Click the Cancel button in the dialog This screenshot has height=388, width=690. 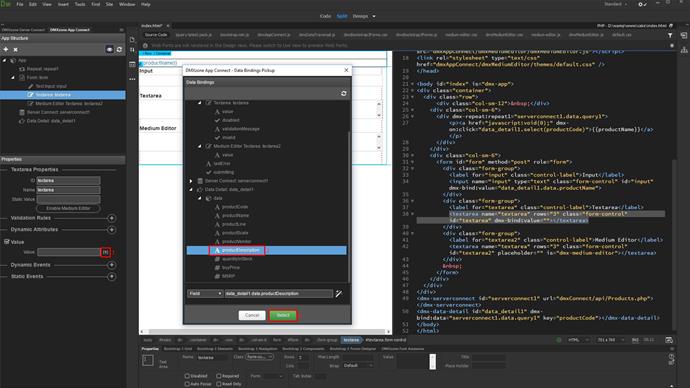[252, 315]
